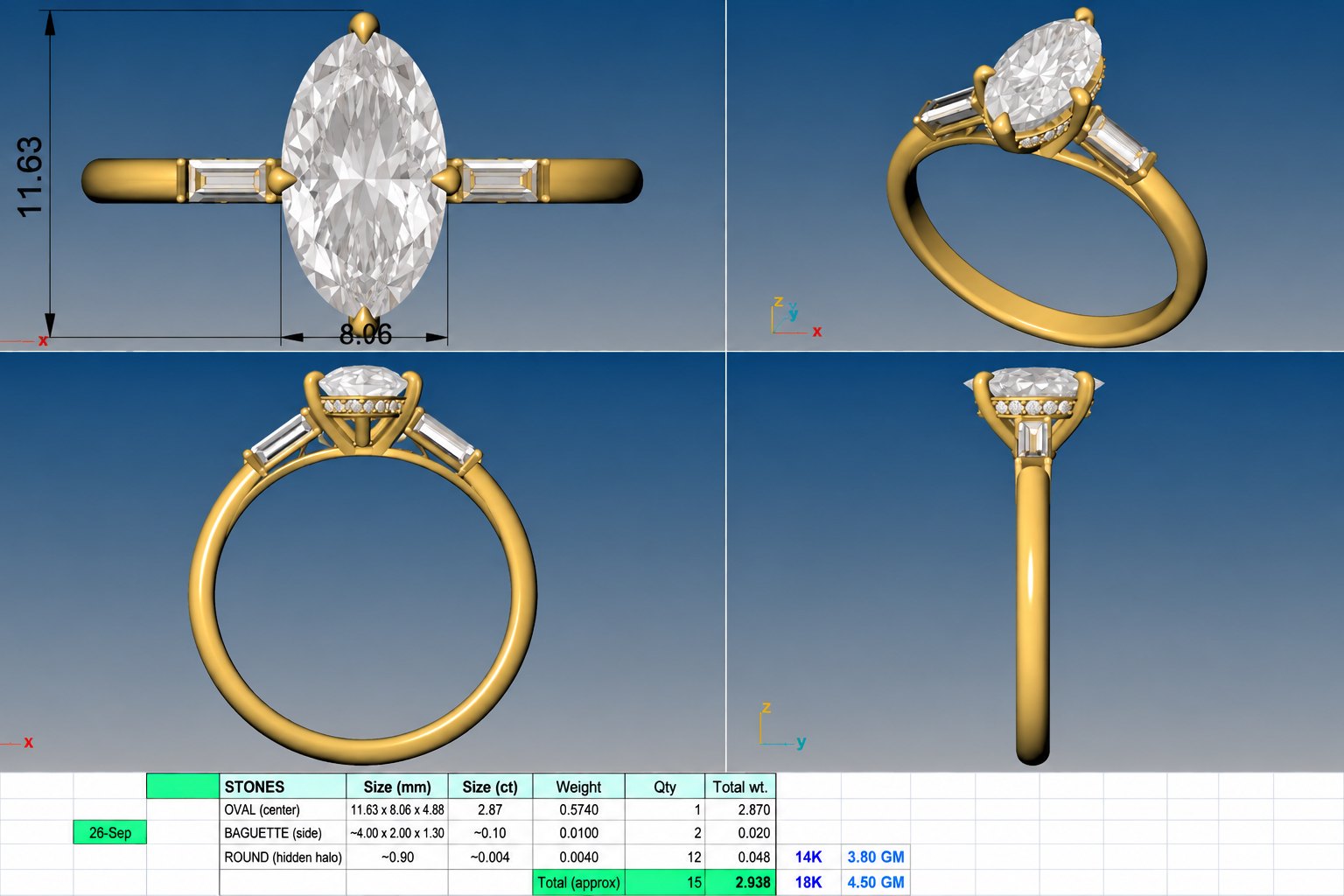This screenshot has height=896, width=1344.
Task: Select the 18K metal label cell
Action: (808, 882)
